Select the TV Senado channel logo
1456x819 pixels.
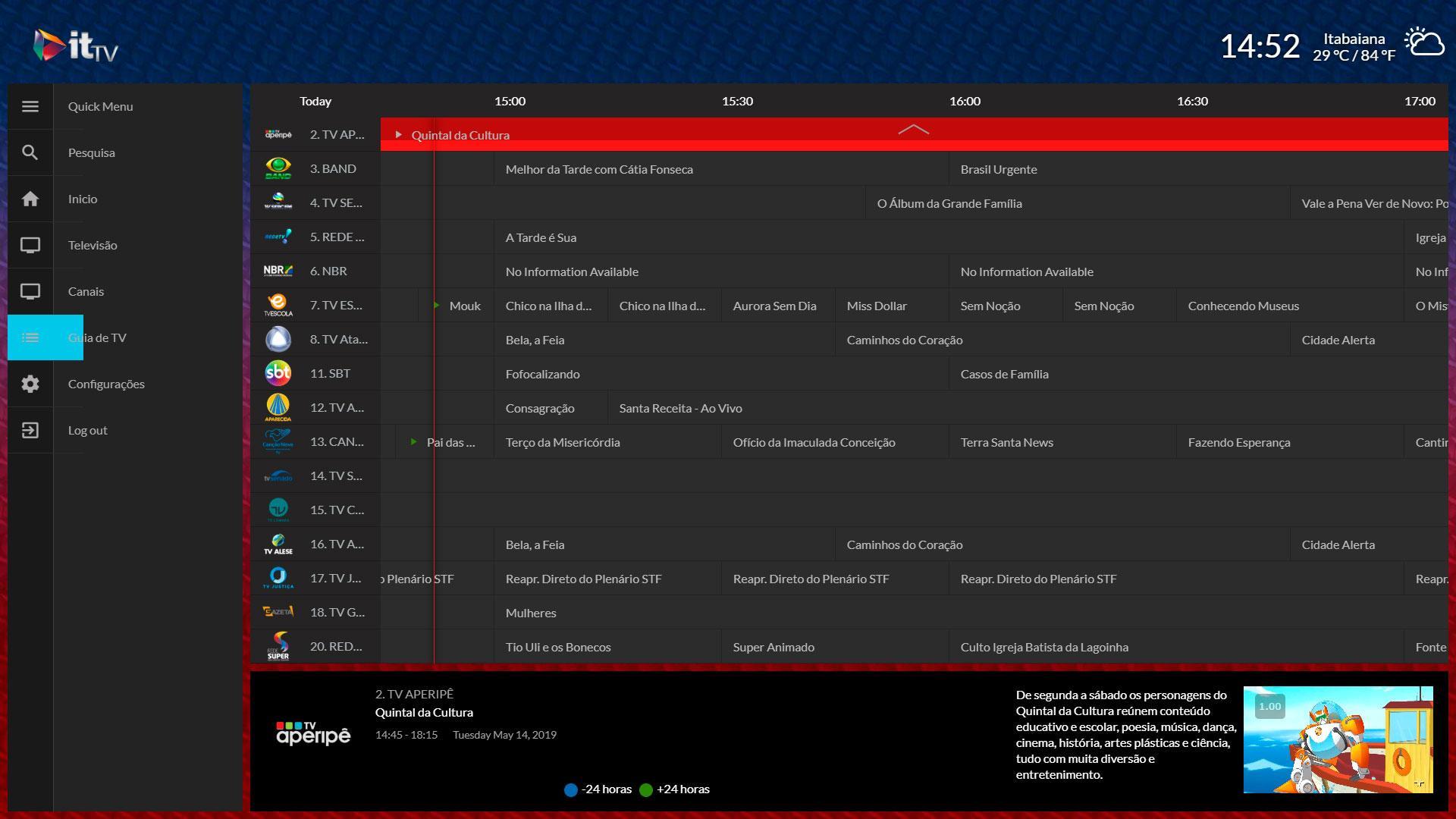click(278, 476)
